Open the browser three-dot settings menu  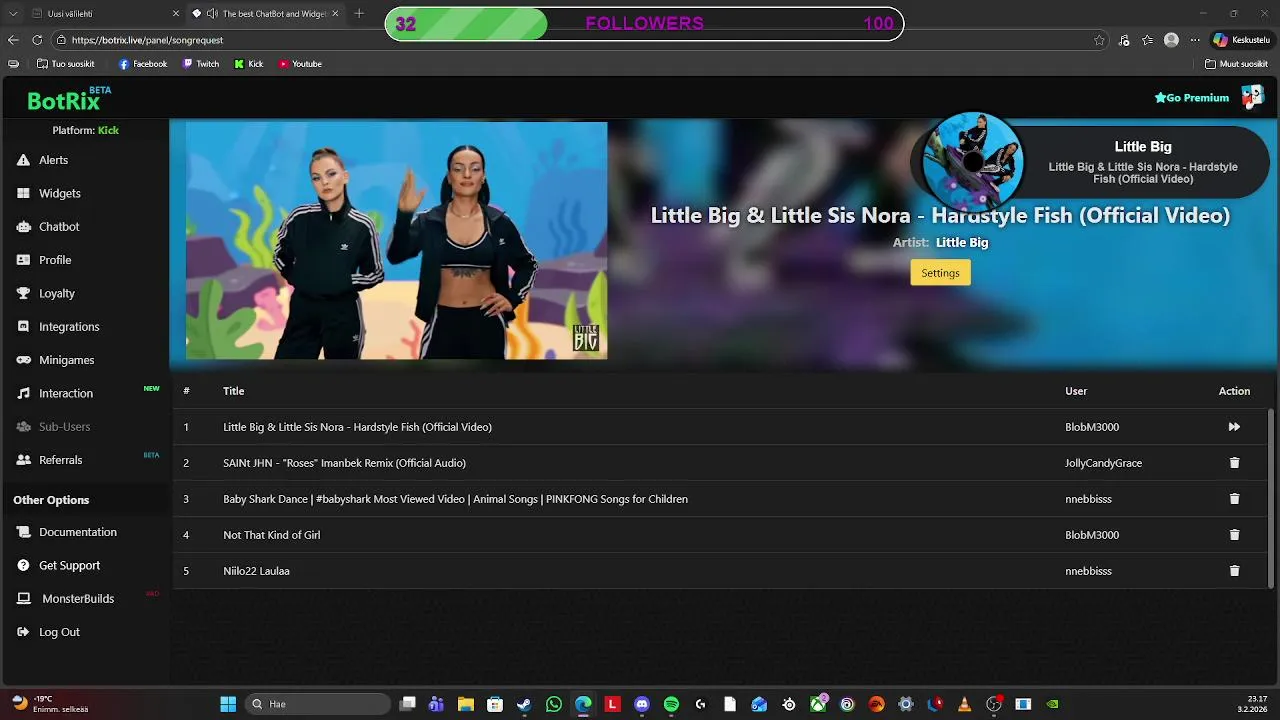point(1194,40)
